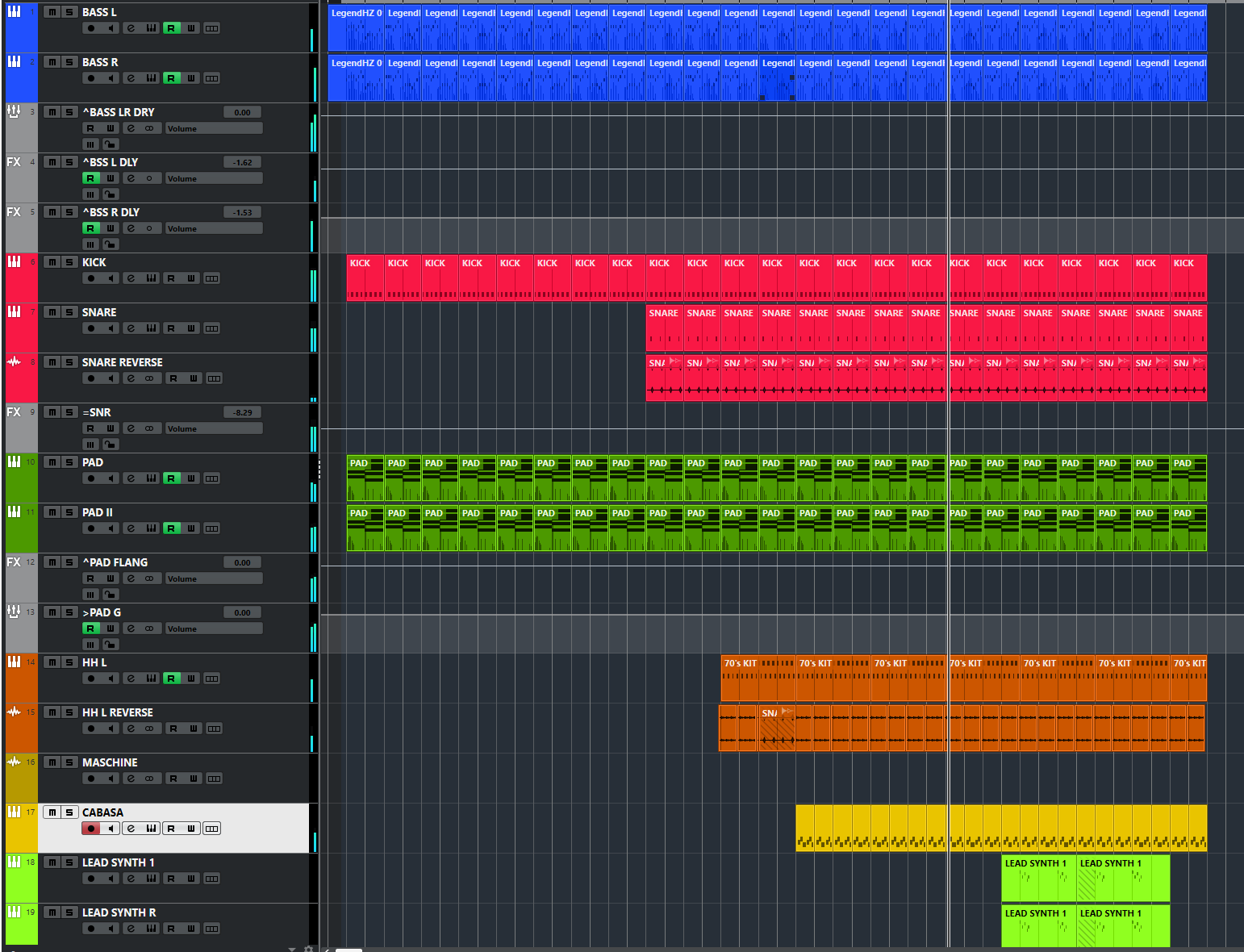Open Volume automation parameter on ^PAD FLANG

point(214,578)
